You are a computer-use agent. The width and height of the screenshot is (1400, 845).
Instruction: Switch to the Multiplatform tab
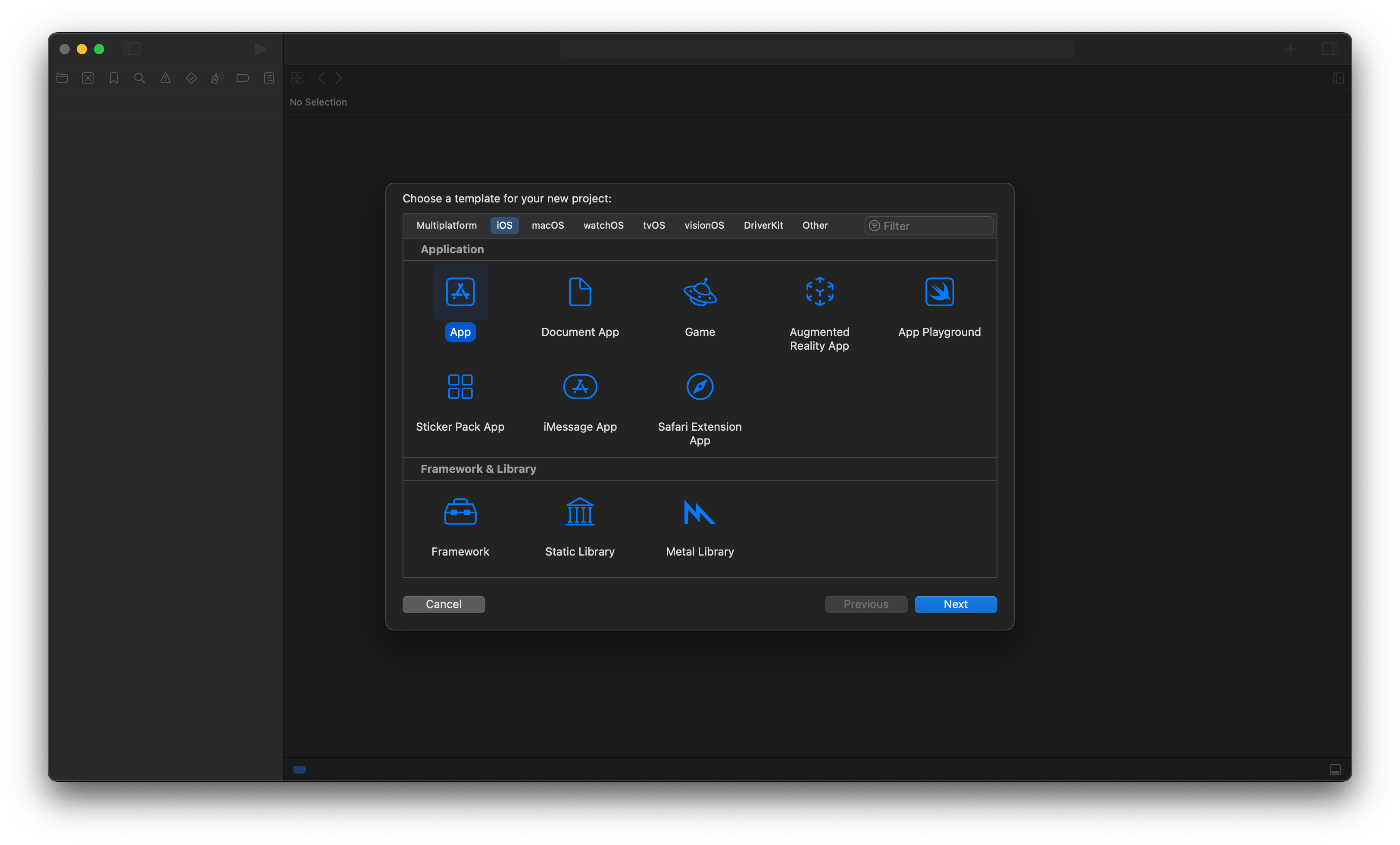(x=447, y=226)
